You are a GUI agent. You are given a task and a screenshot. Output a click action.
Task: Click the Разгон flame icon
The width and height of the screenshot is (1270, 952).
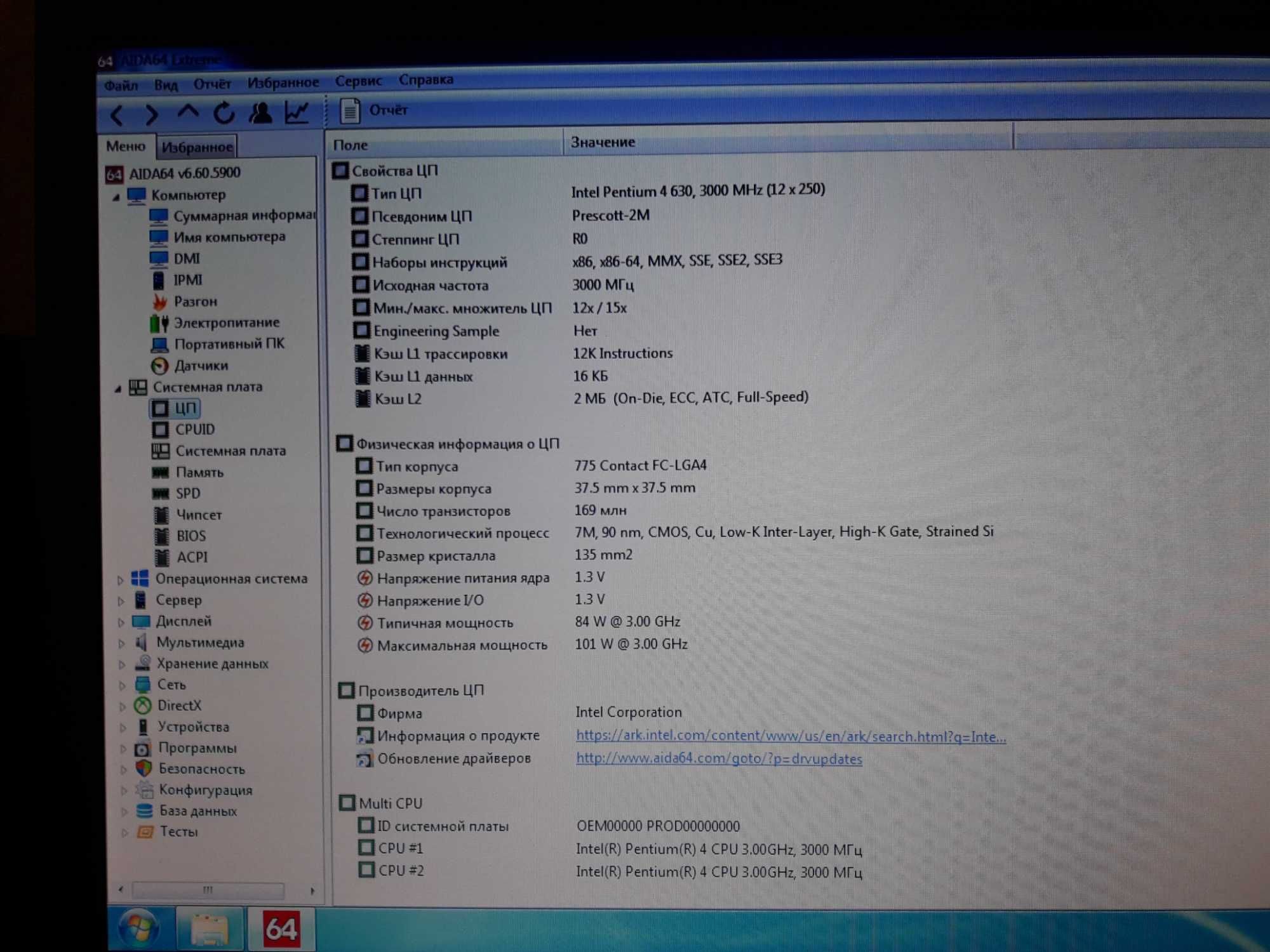pos(159,301)
